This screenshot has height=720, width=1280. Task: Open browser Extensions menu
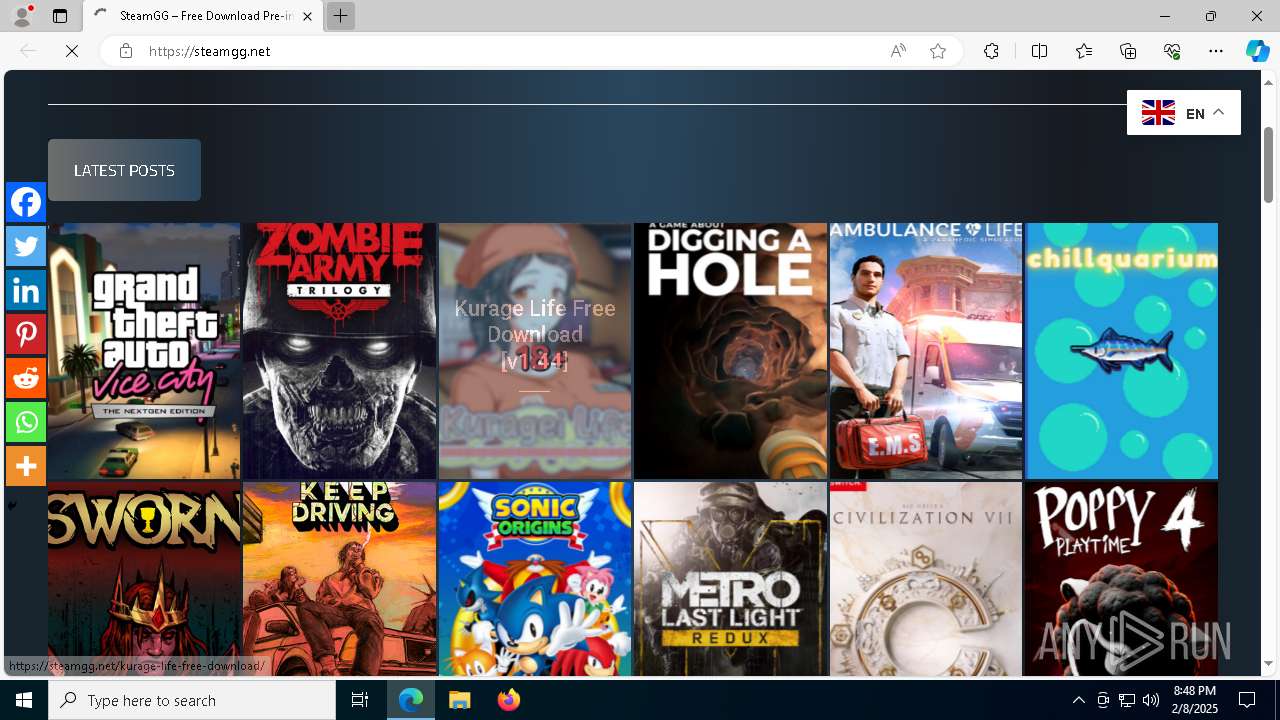click(x=991, y=51)
